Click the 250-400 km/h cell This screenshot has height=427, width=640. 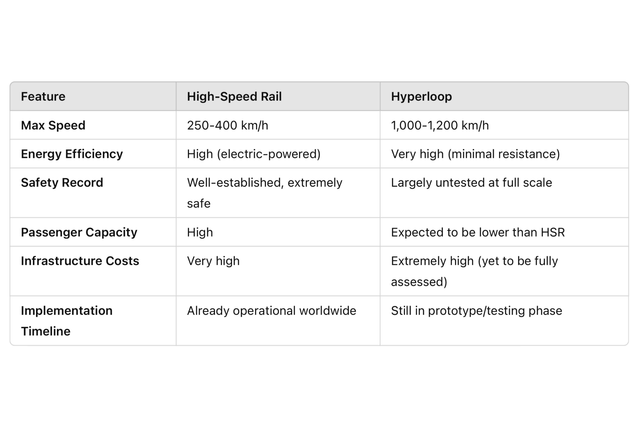tap(229, 126)
